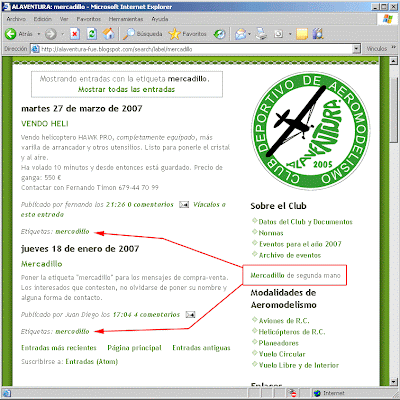This screenshot has width=400, height=400.
Task: Go to Página principal link
Action: coord(134,348)
